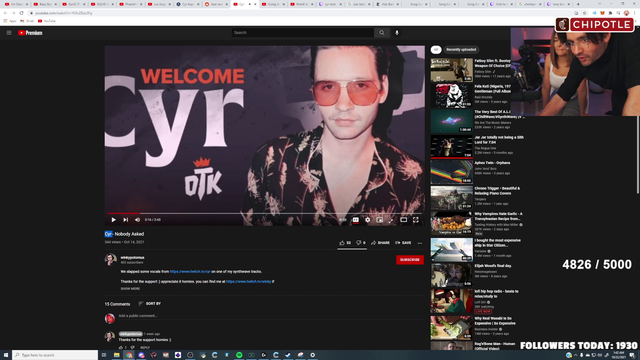Toggle the autoplay switch in the player
This screenshot has height=360, width=640.
[343, 220]
